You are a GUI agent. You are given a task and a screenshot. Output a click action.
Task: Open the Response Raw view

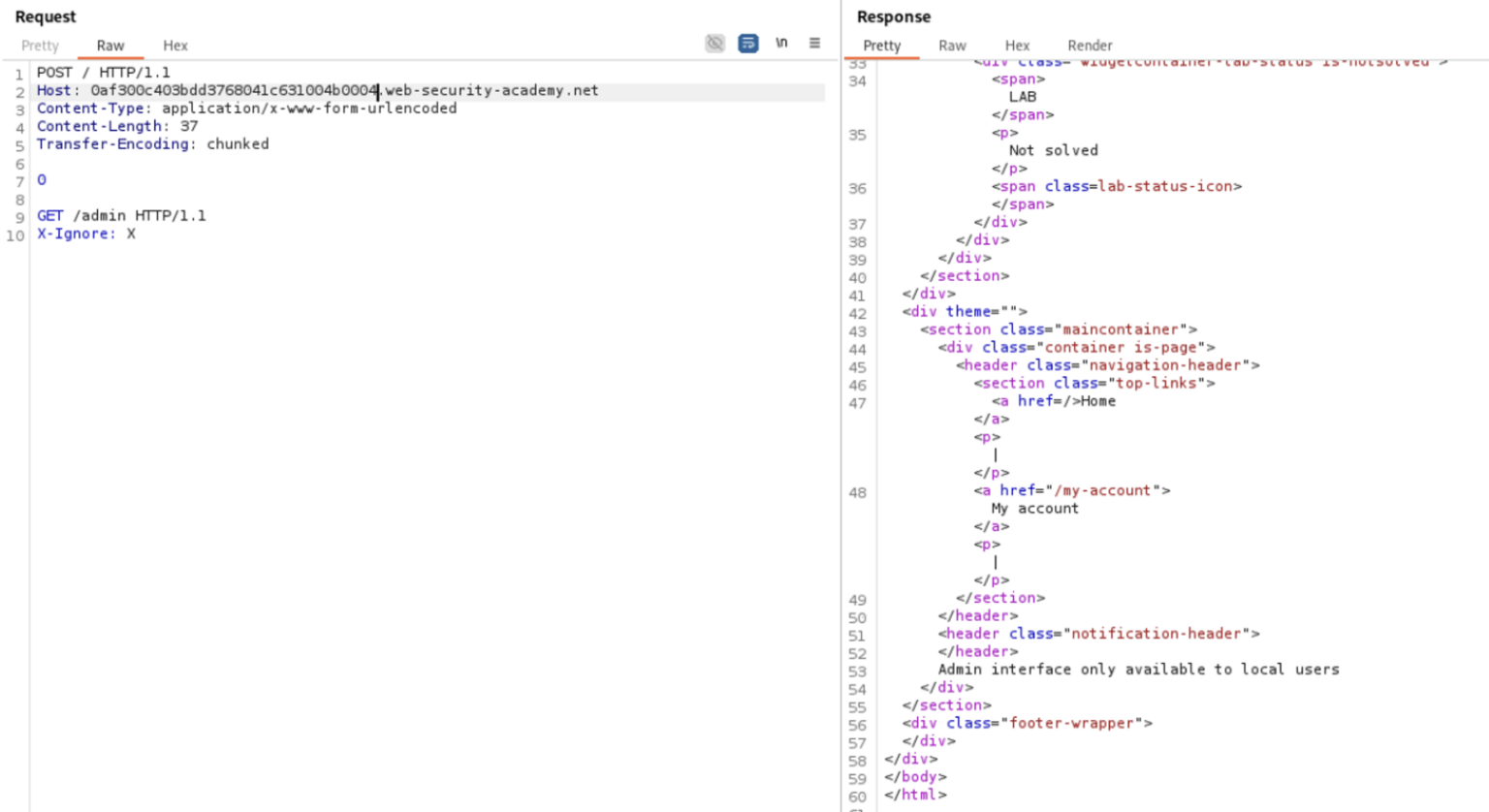point(952,46)
